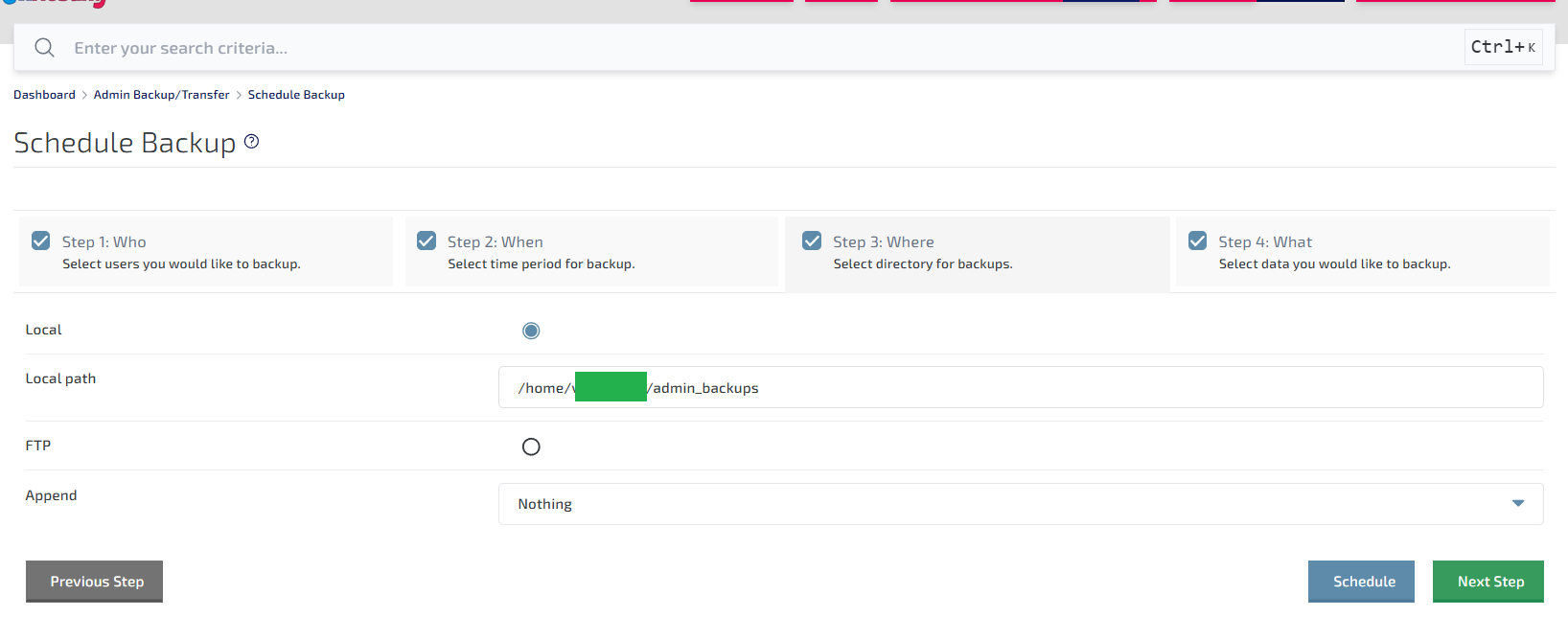Toggle the Step 2 When checkbox

pos(427,240)
